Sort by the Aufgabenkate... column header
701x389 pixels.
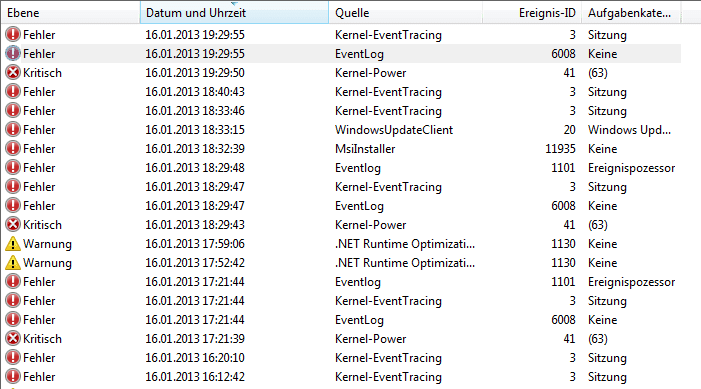click(631, 13)
